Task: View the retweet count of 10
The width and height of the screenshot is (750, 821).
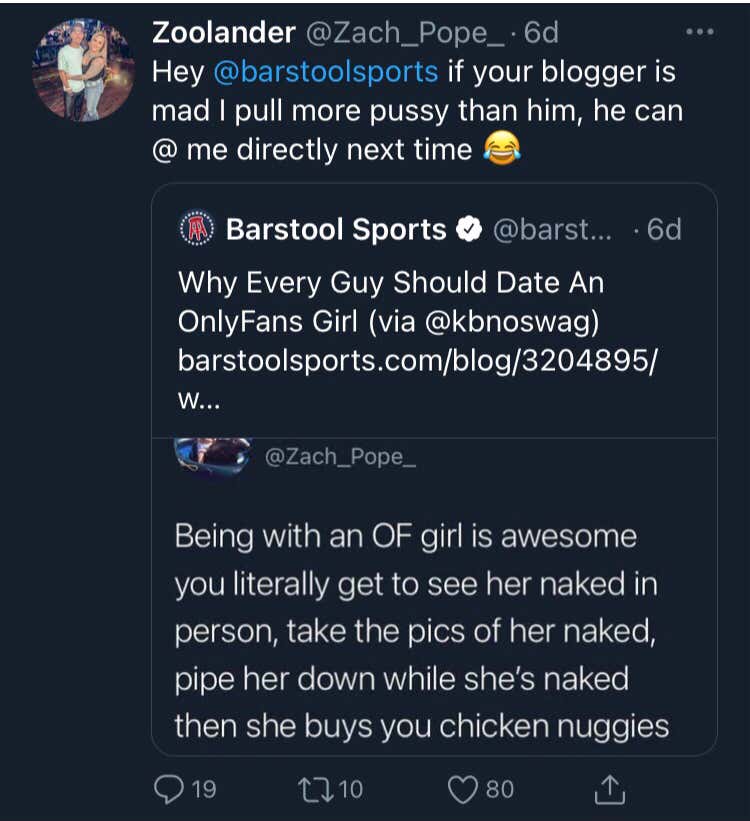Action: [x=350, y=789]
